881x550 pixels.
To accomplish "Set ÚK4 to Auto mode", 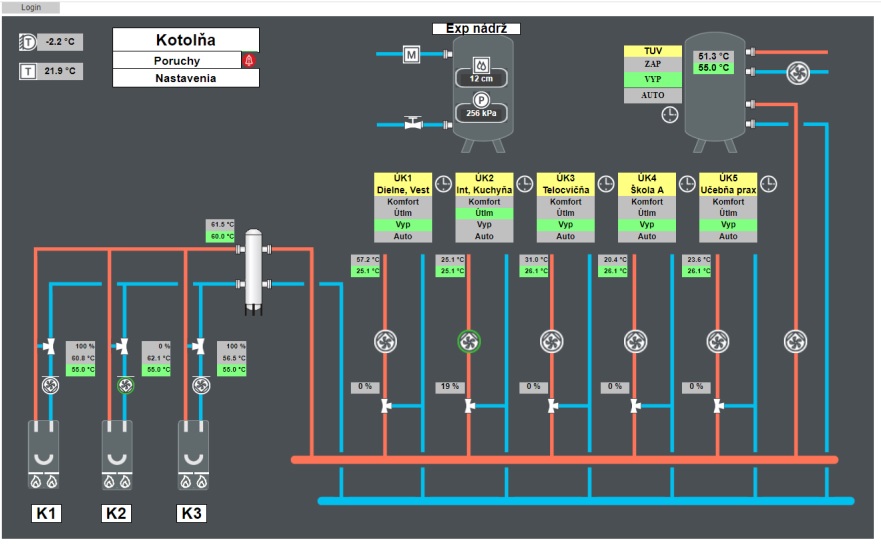I will coord(647,237).
